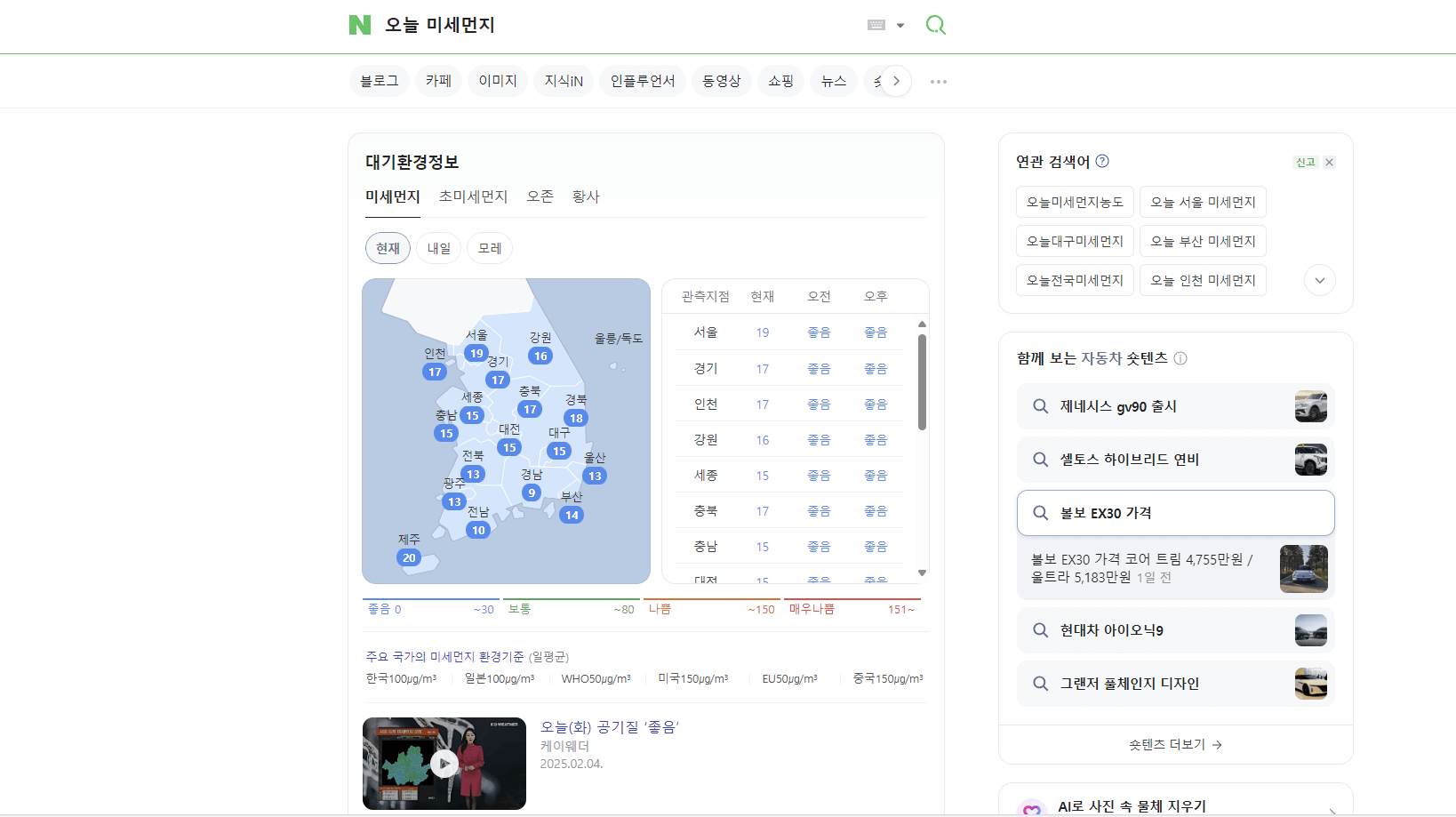Select the 내일 forecast option
Viewport: 1456px width, 817px height.
tap(438, 248)
